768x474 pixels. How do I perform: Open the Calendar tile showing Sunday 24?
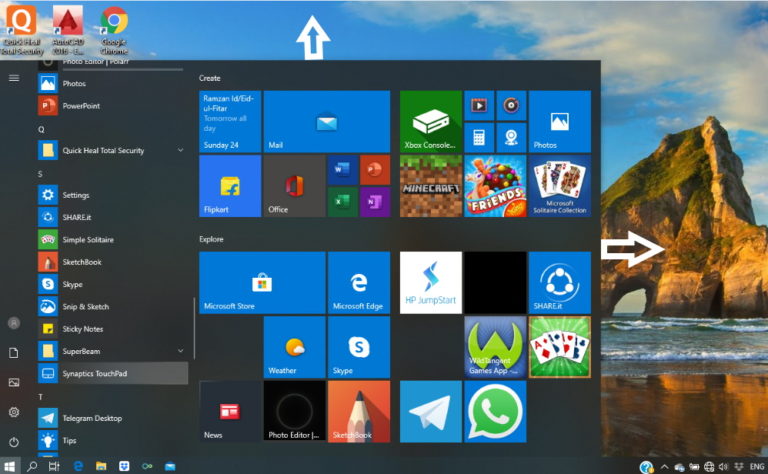tap(230, 121)
